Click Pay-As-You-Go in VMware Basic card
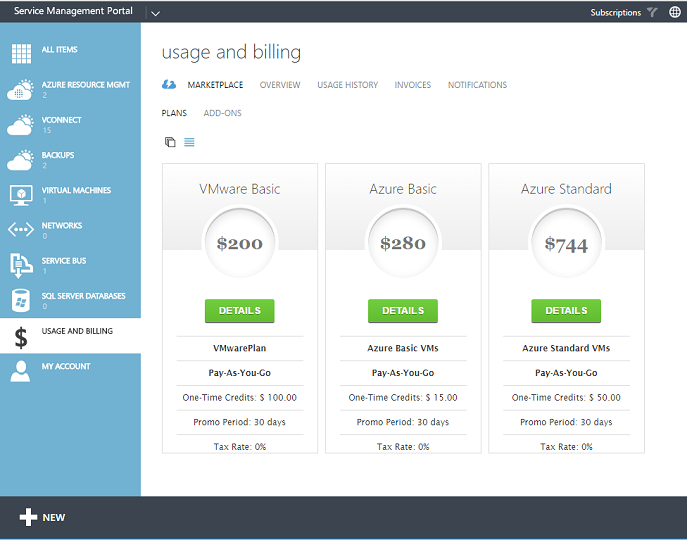Screen dimensions: 687x540 240,373
